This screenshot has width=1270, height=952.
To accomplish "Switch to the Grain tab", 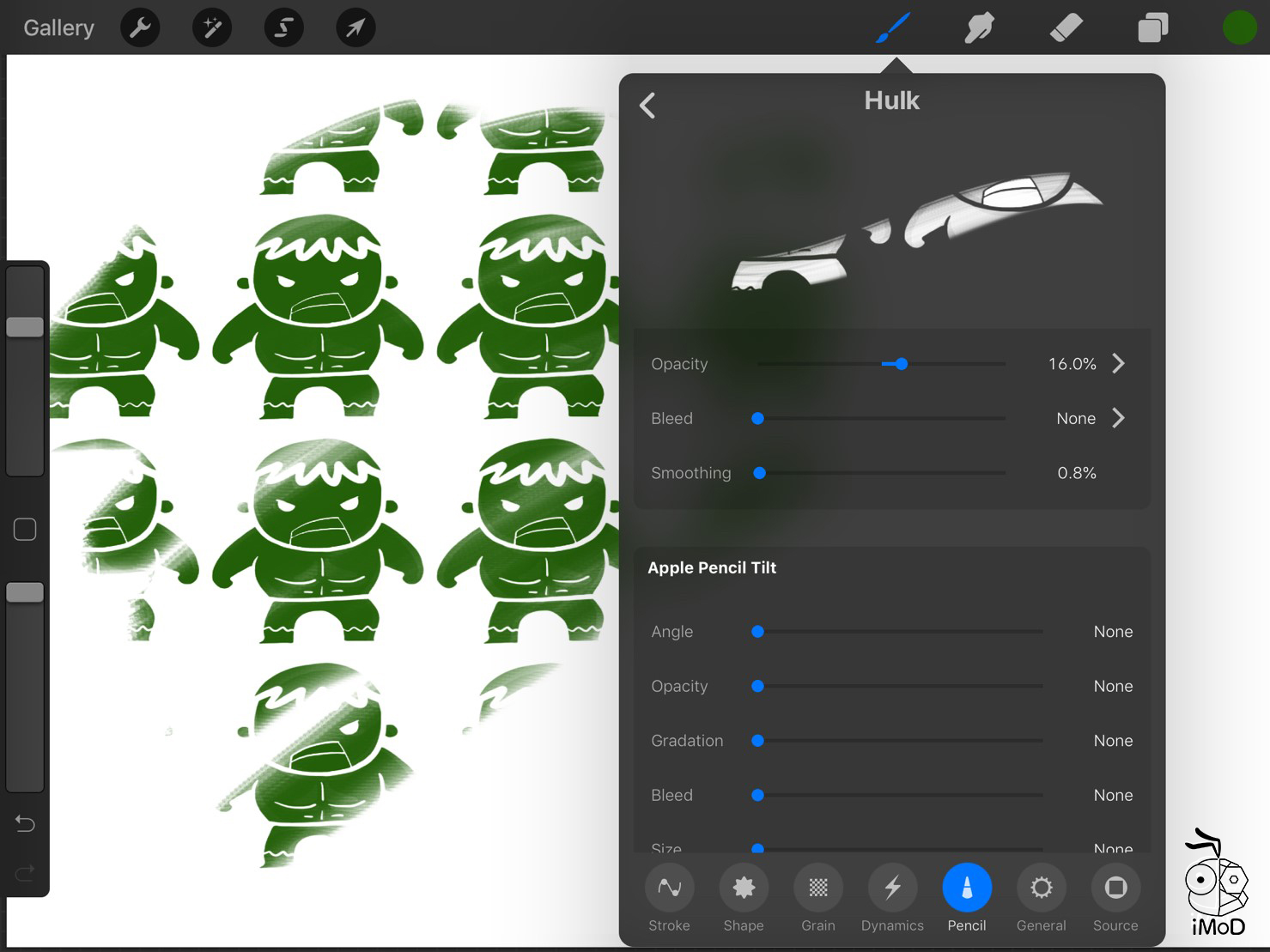I will (817, 898).
